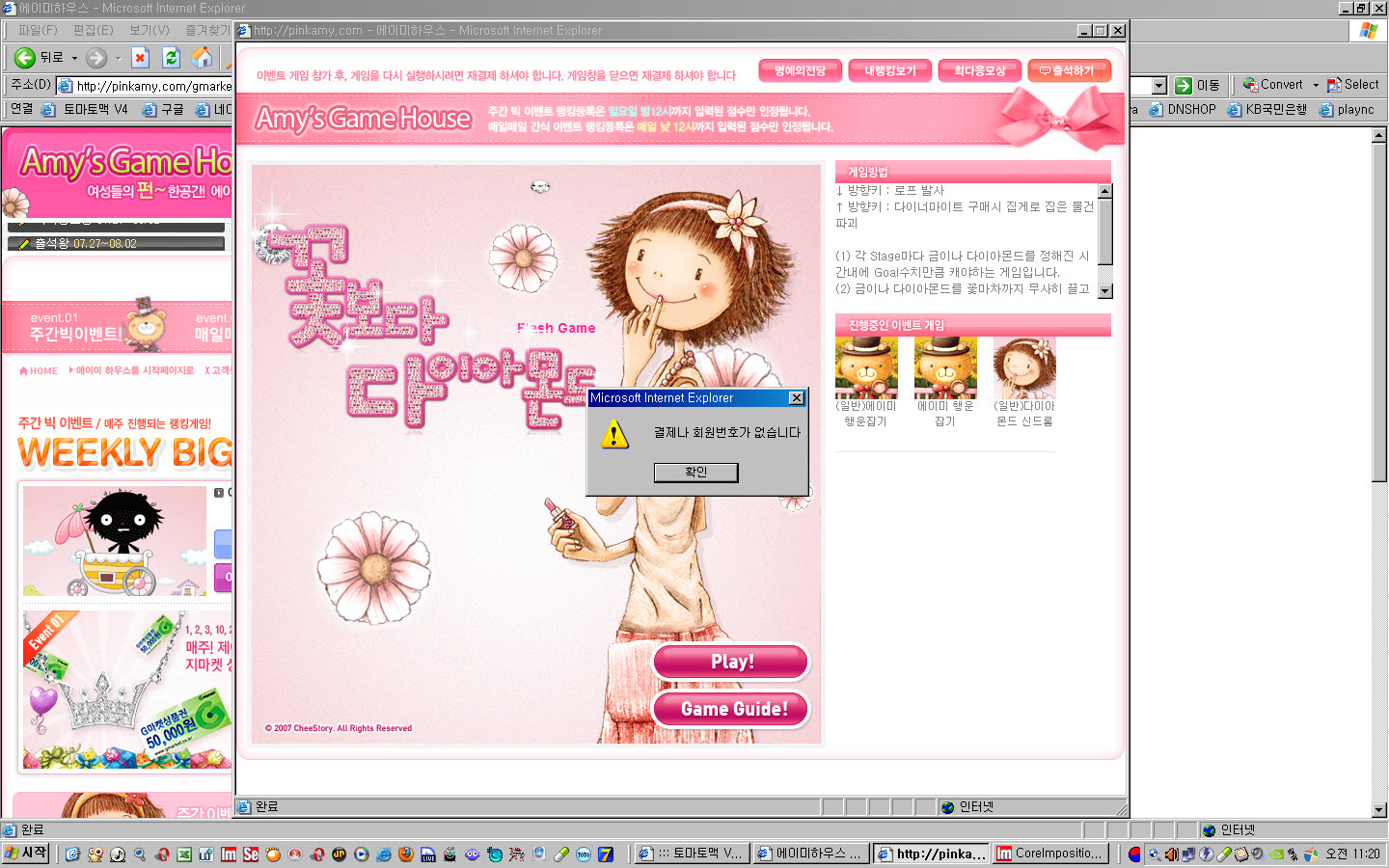The height and width of the screenshot is (868, 1389).
Task: Open the Back button history dropdown arrow
Action: (x=74, y=58)
